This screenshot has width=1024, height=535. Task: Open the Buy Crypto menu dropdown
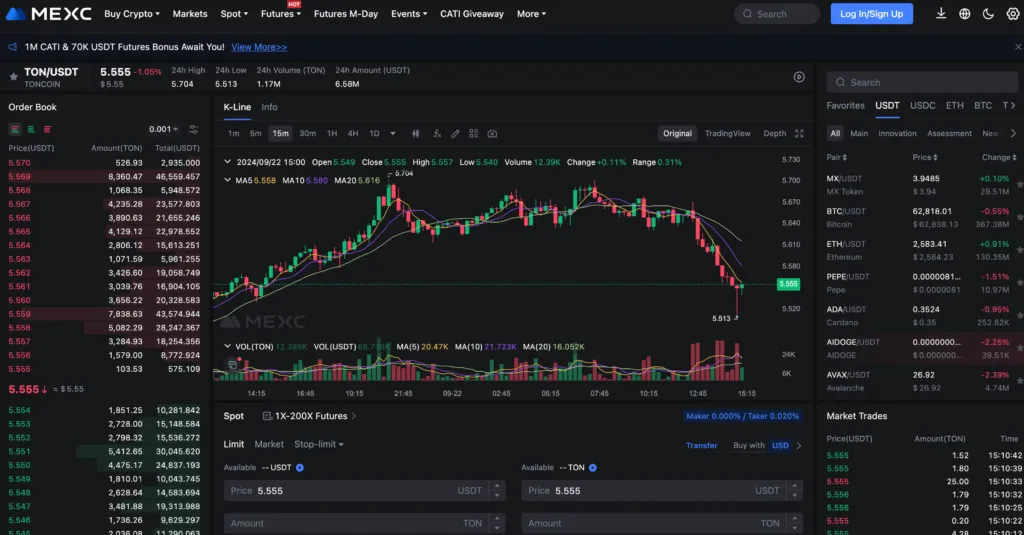[x=132, y=14]
